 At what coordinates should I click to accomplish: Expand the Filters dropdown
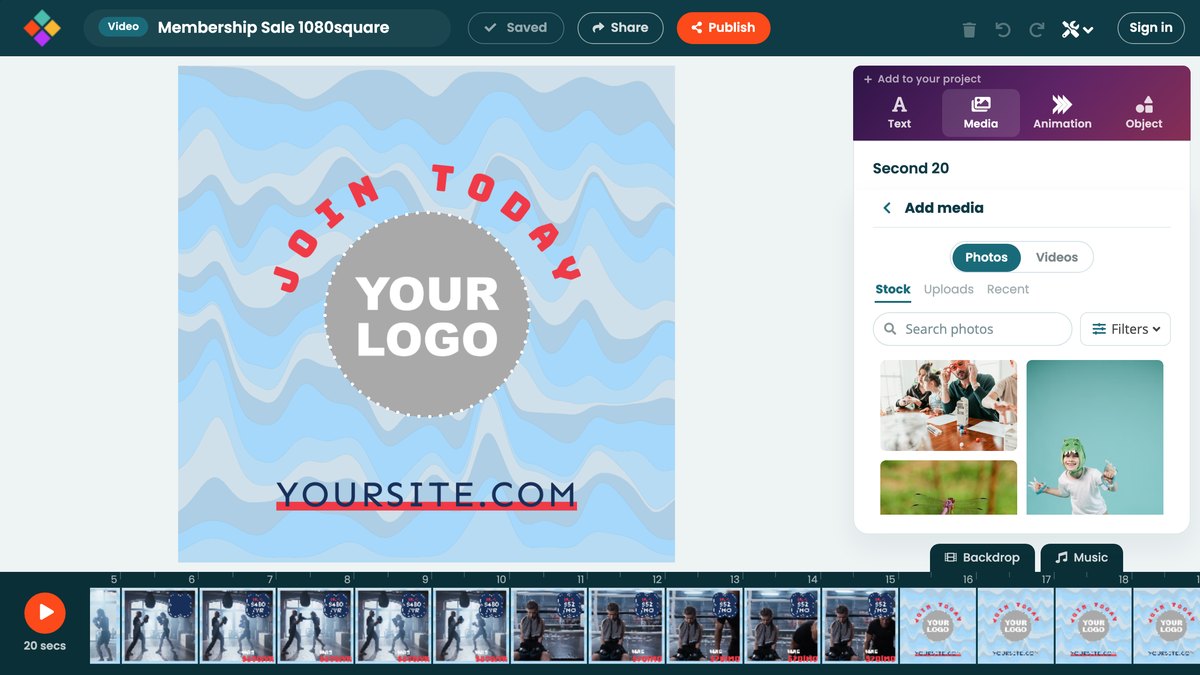point(1125,329)
